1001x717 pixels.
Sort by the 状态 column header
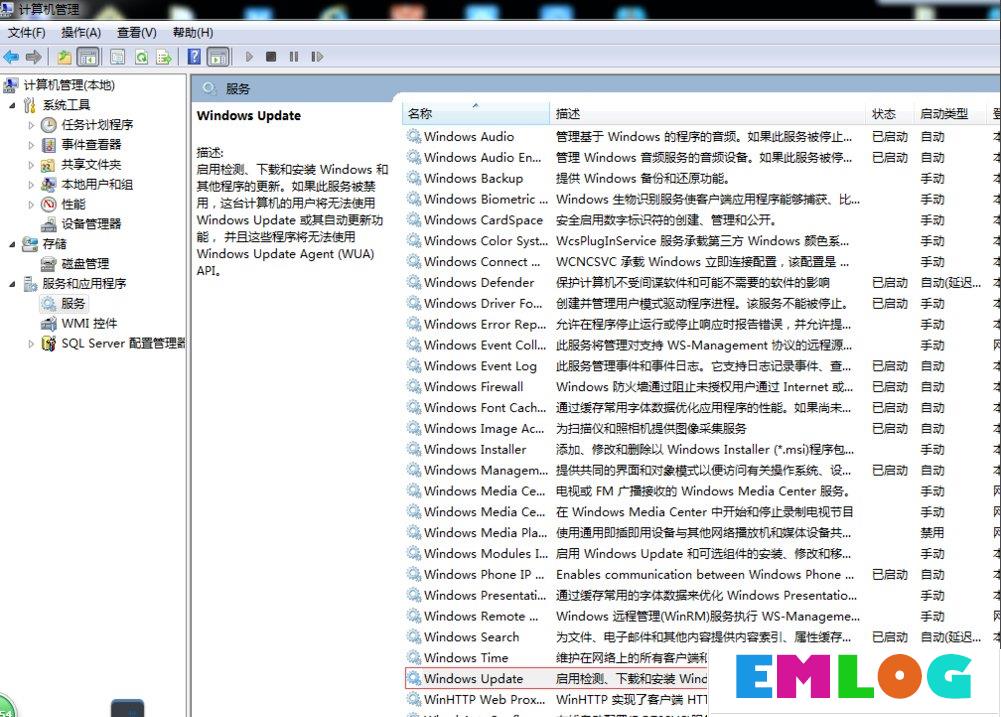(x=890, y=114)
